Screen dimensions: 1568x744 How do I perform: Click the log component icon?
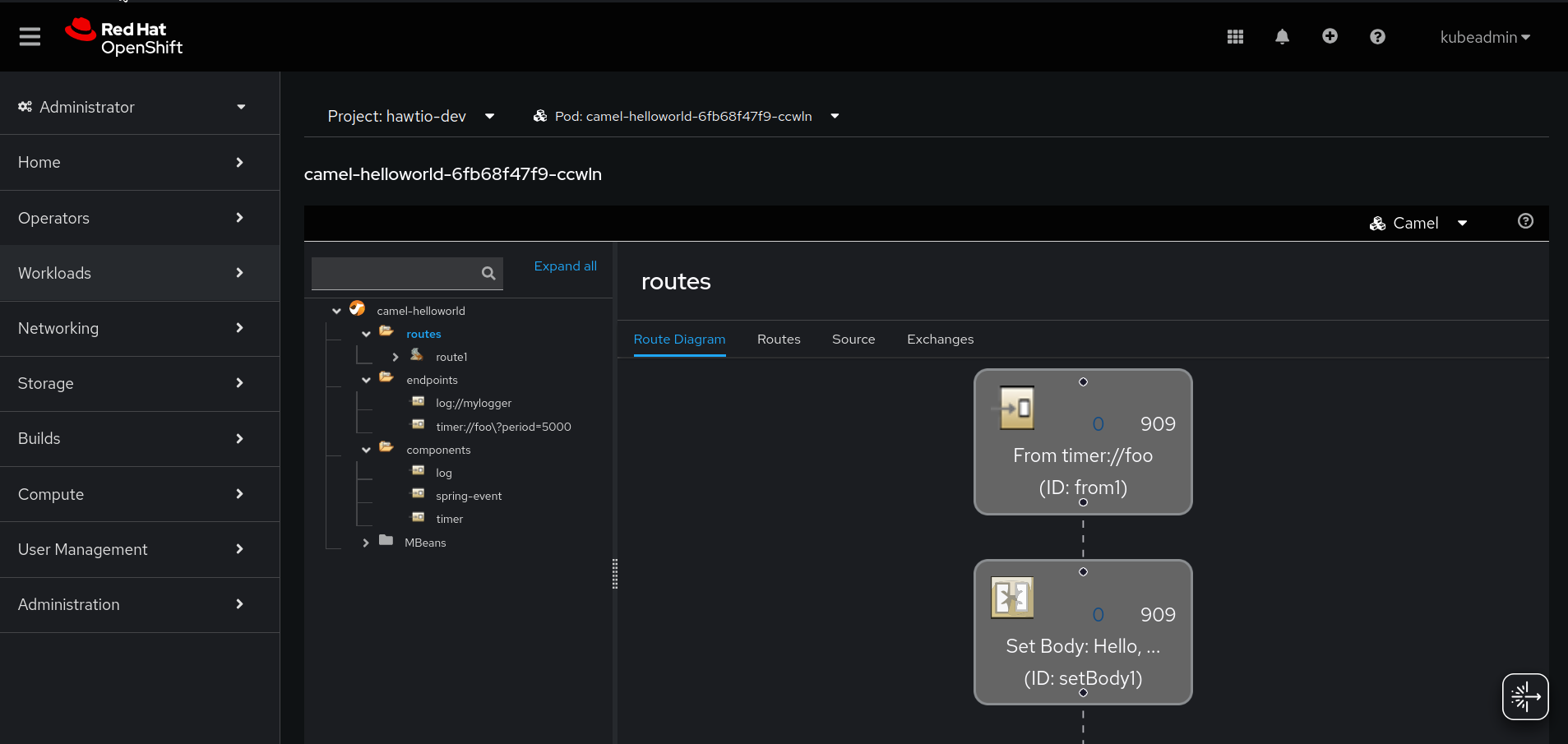pos(418,470)
